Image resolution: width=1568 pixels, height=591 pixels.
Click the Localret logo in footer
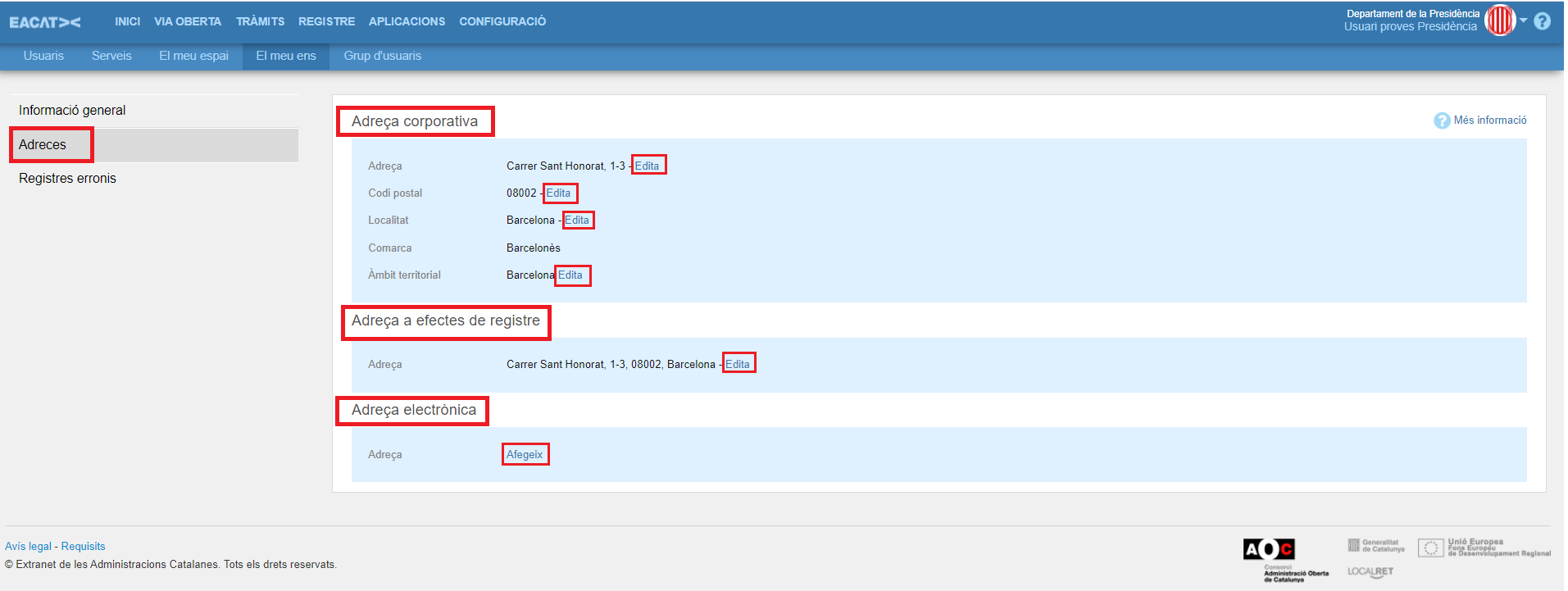(1370, 571)
